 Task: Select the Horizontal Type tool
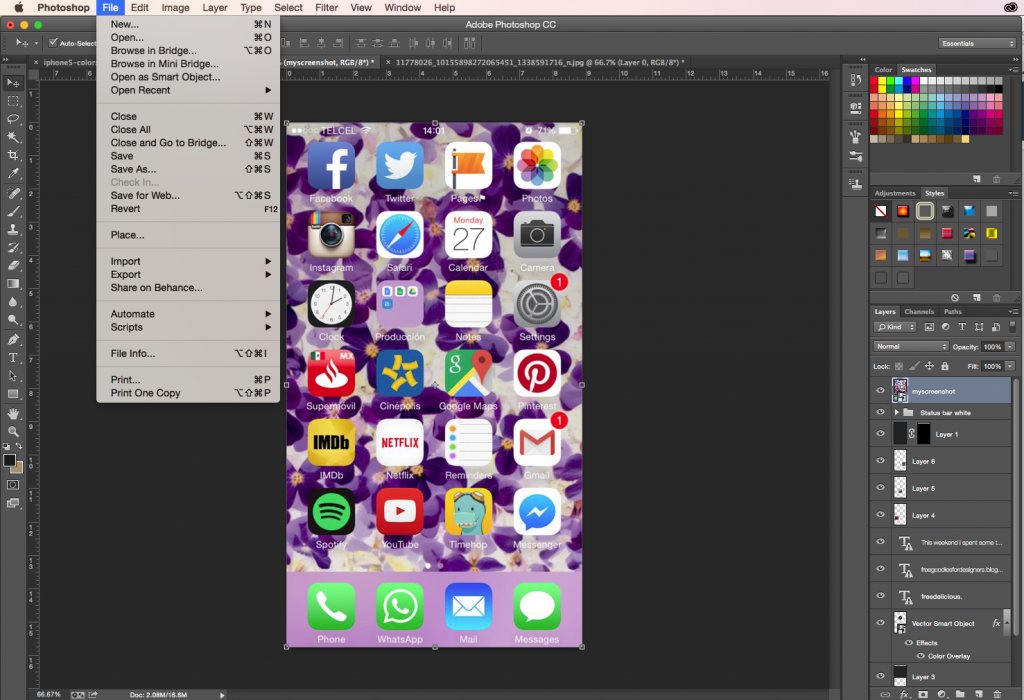[x=13, y=358]
